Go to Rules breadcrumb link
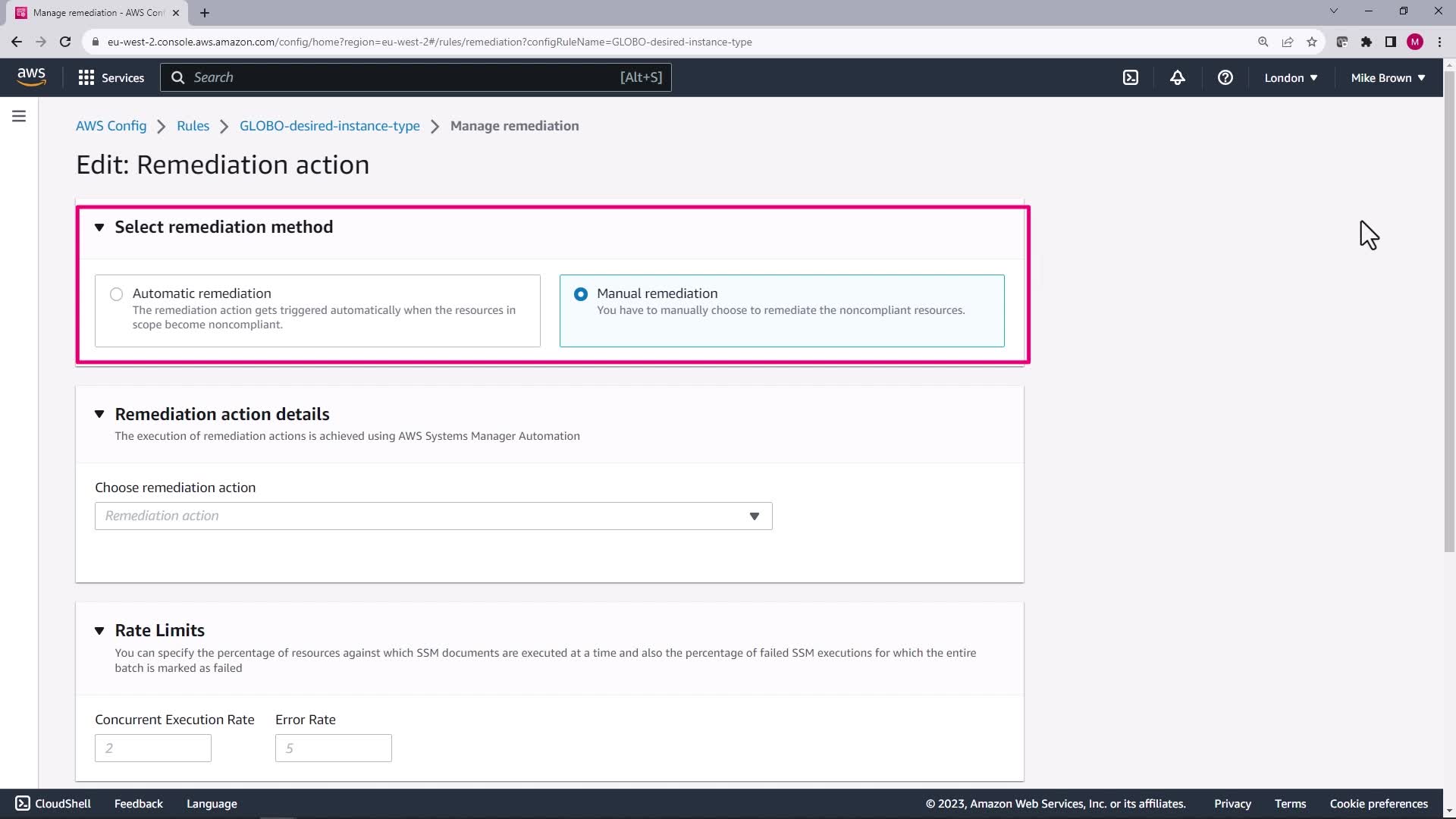The image size is (1456, 819). (193, 126)
